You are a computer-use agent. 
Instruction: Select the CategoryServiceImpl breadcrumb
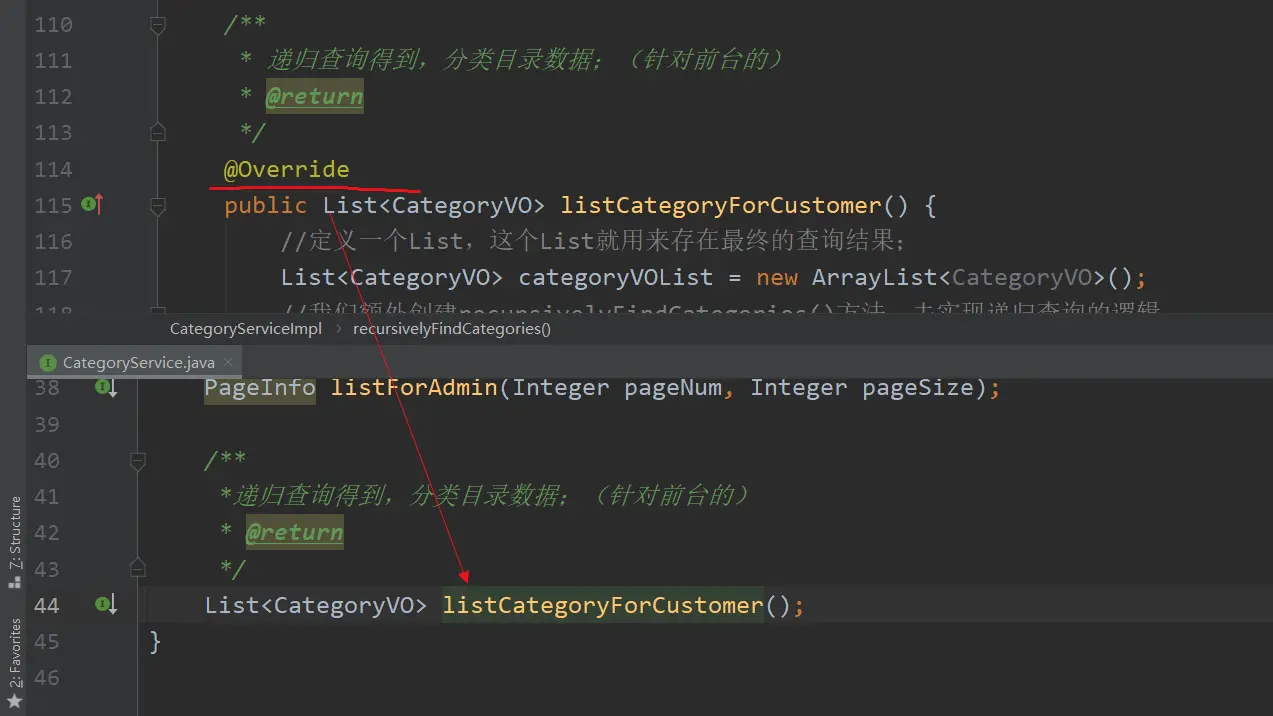click(x=246, y=328)
